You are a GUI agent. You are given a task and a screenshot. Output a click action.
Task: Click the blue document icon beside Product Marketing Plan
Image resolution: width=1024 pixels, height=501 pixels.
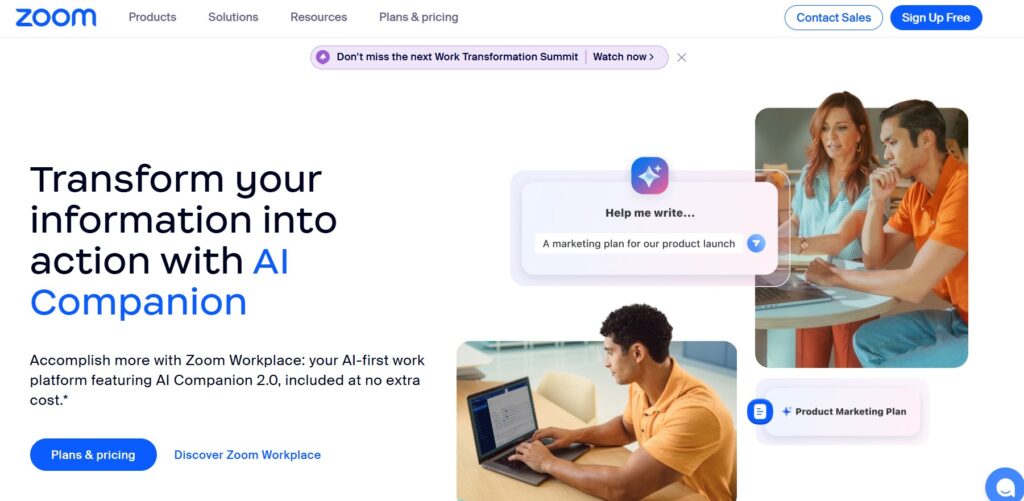[760, 412]
